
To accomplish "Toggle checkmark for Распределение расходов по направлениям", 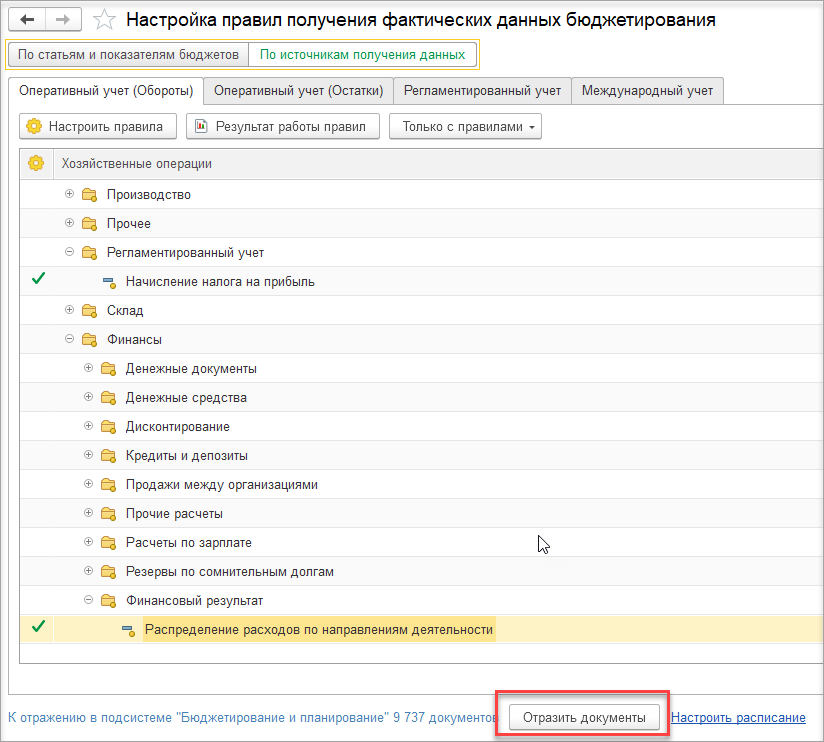I will (x=38, y=626).
